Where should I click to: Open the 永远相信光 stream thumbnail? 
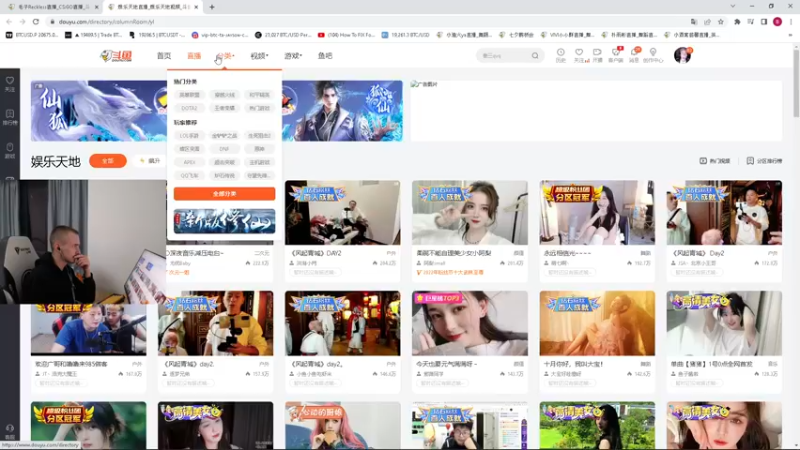pyautogui.click(x=597, y=212)
